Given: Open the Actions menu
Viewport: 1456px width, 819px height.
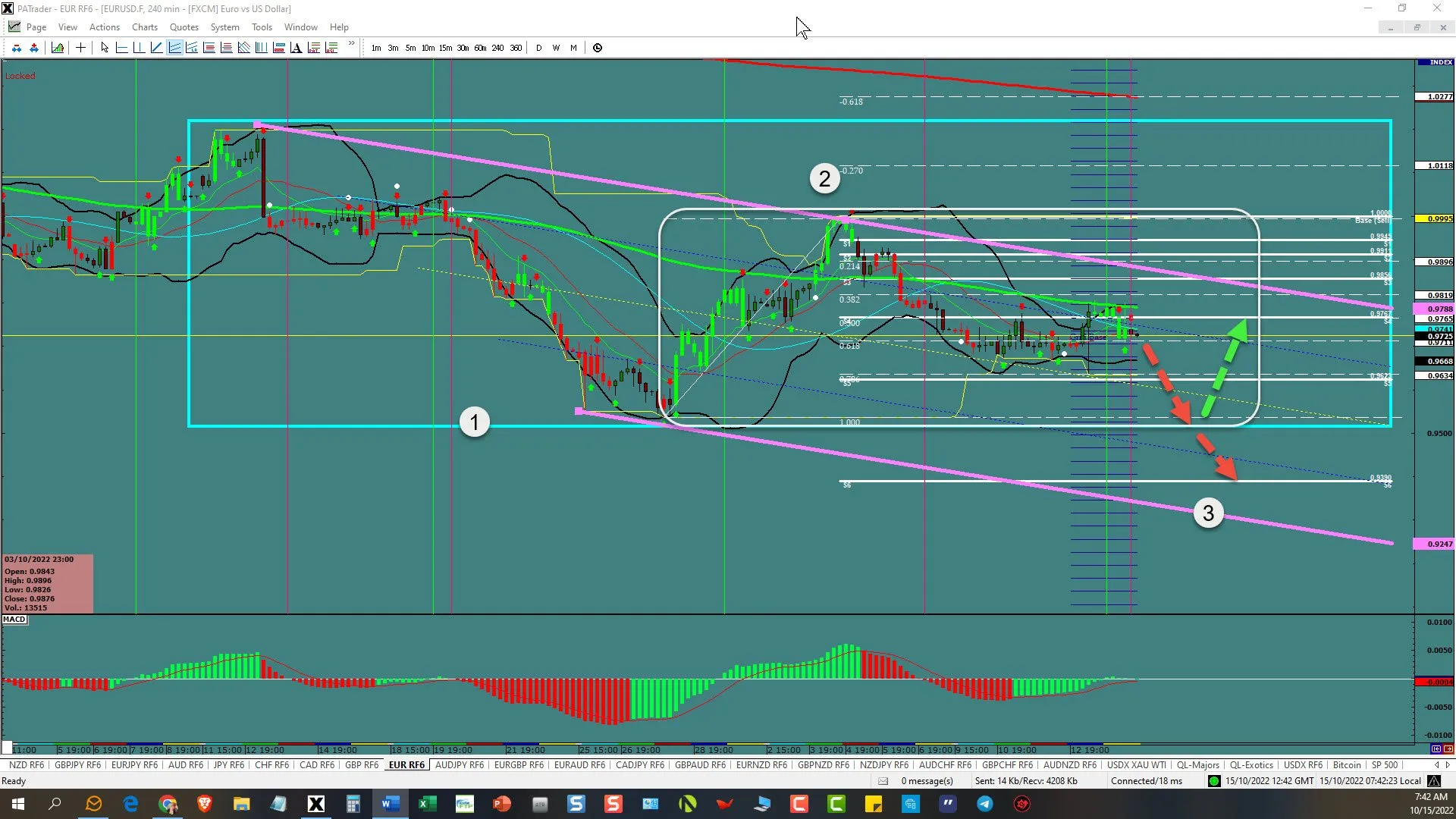Looking at the screenshot, I should [x=105, y=27].
